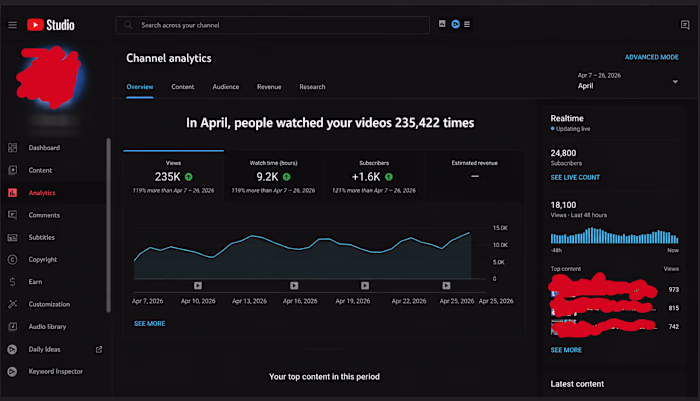This screenshot has height=401, width=700.
Task: Click the top content row with 973 views
Action: point(615,289)
